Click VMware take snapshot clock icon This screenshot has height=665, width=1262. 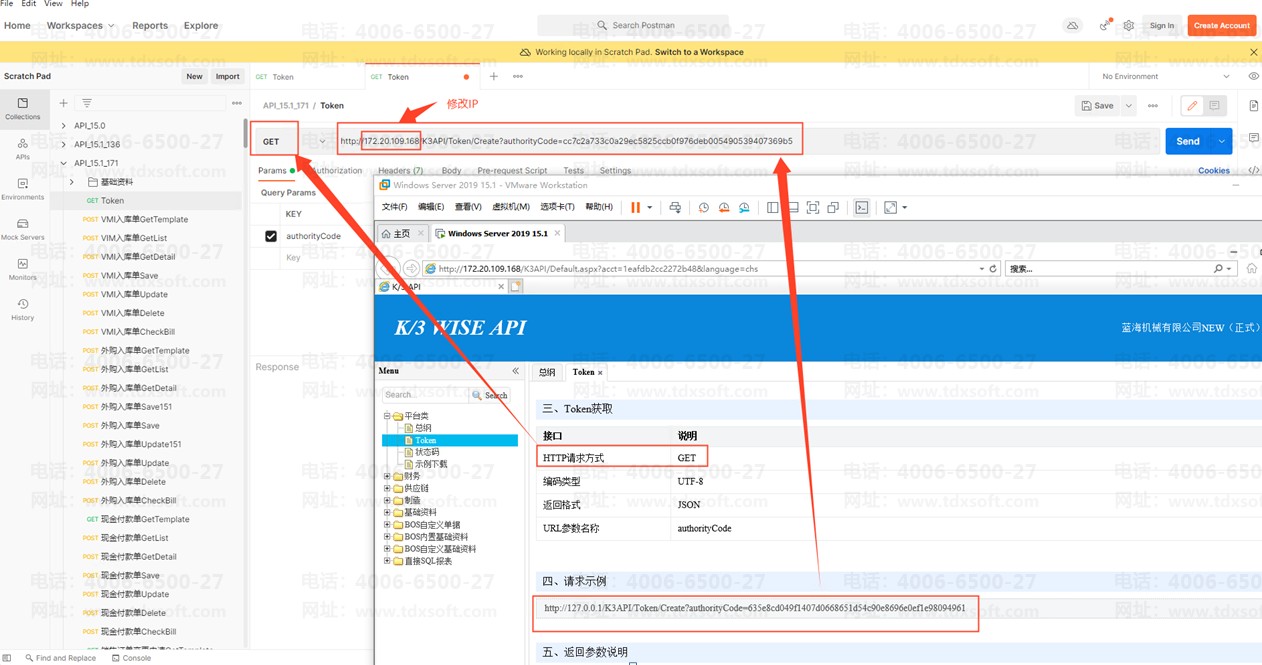[703, 207]
